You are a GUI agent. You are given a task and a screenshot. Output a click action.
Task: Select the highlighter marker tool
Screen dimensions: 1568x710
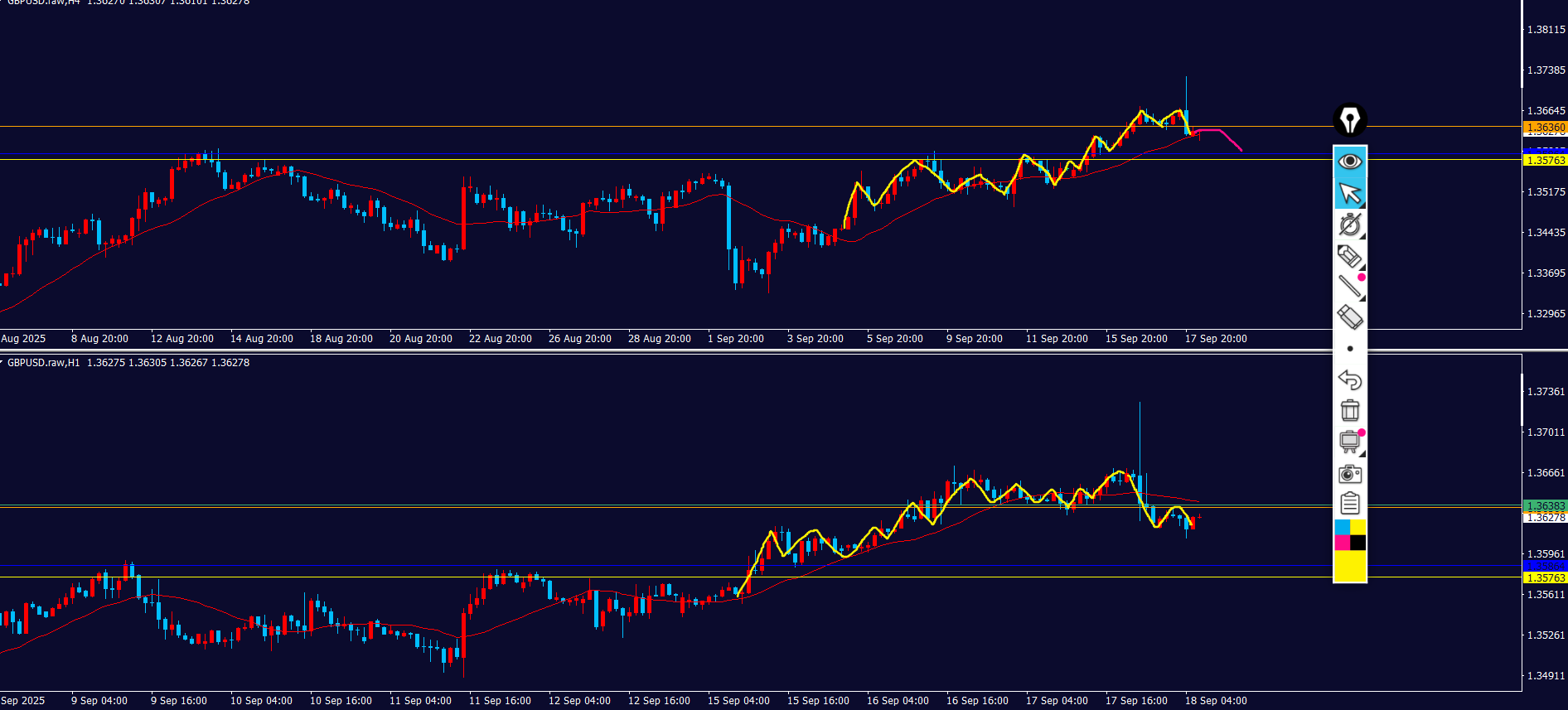[1350, 256]
